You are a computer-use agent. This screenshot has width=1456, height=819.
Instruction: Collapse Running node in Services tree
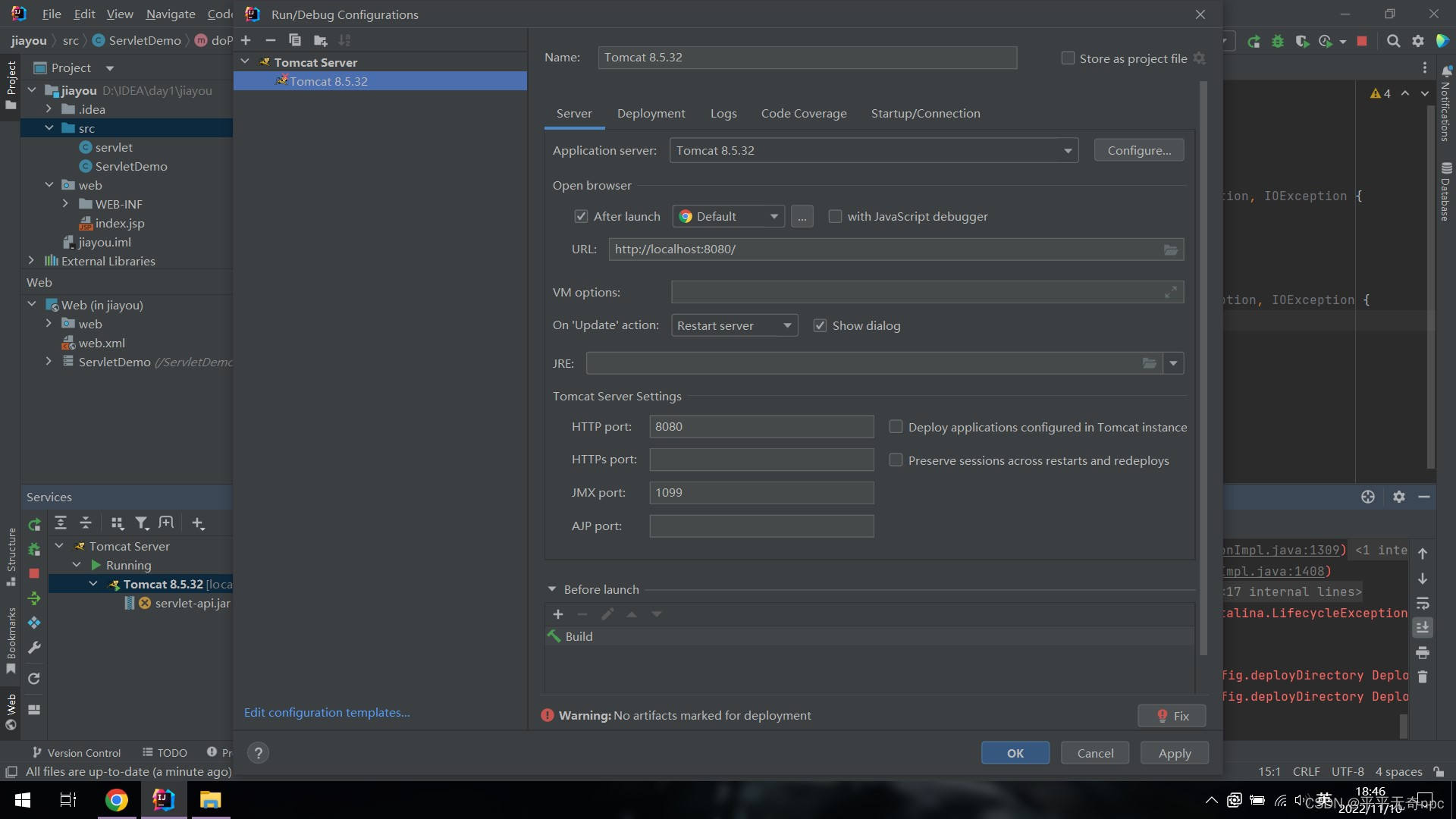click(76, 565)
